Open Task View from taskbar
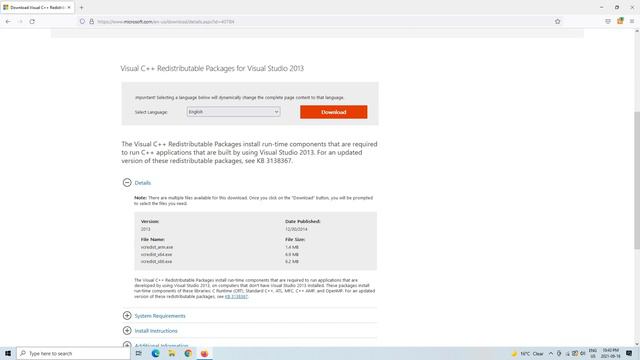Image resolution: width=640 pixels, height=360 pixels. pos(139,353)
